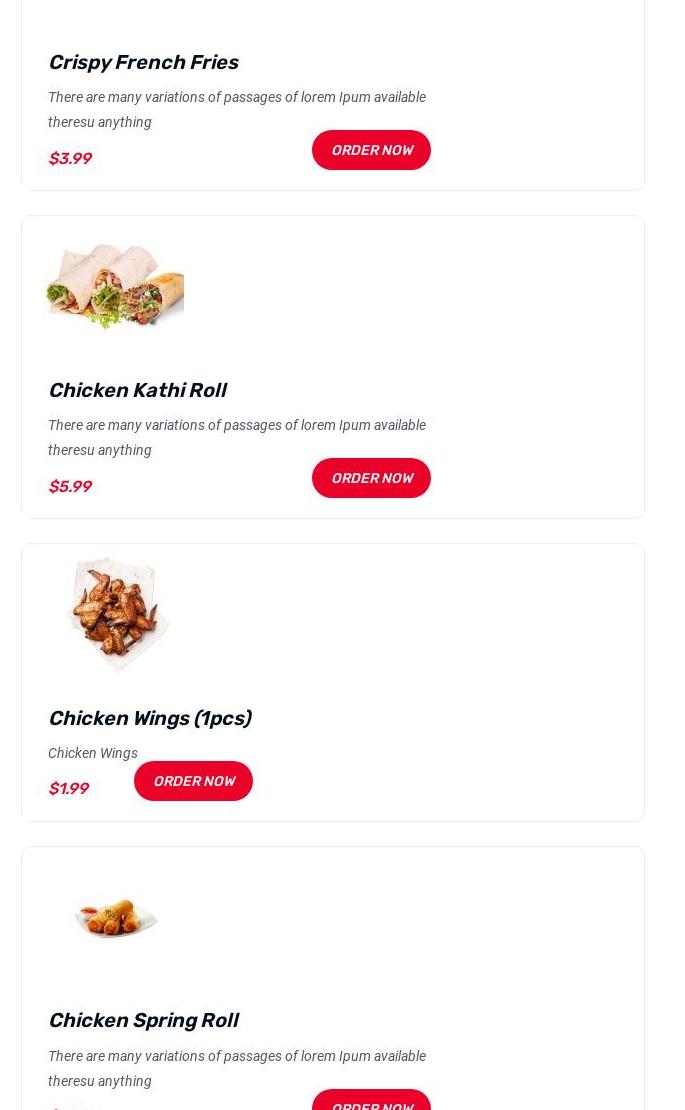This screenshot has width=685, height=1110.
Task: Click the Crispy French Fries title
Action: click(143, 62)
